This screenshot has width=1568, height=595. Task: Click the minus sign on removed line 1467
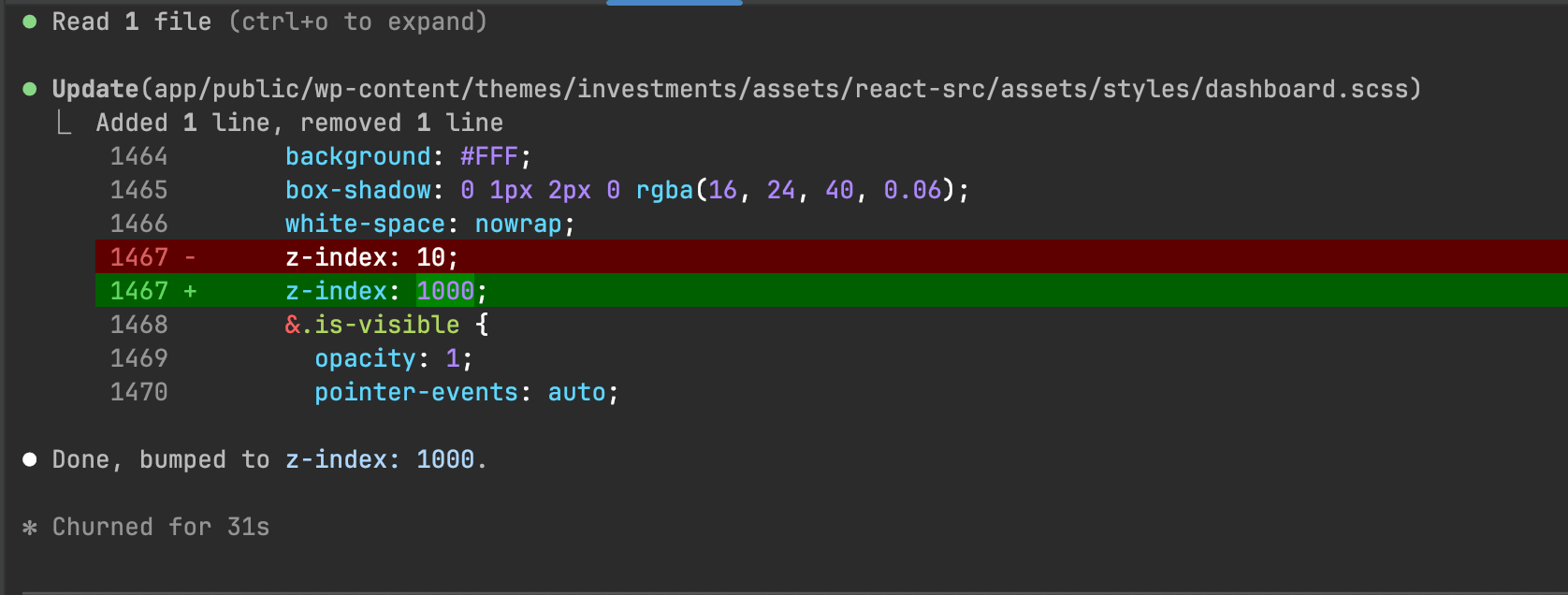pos(190,257)
